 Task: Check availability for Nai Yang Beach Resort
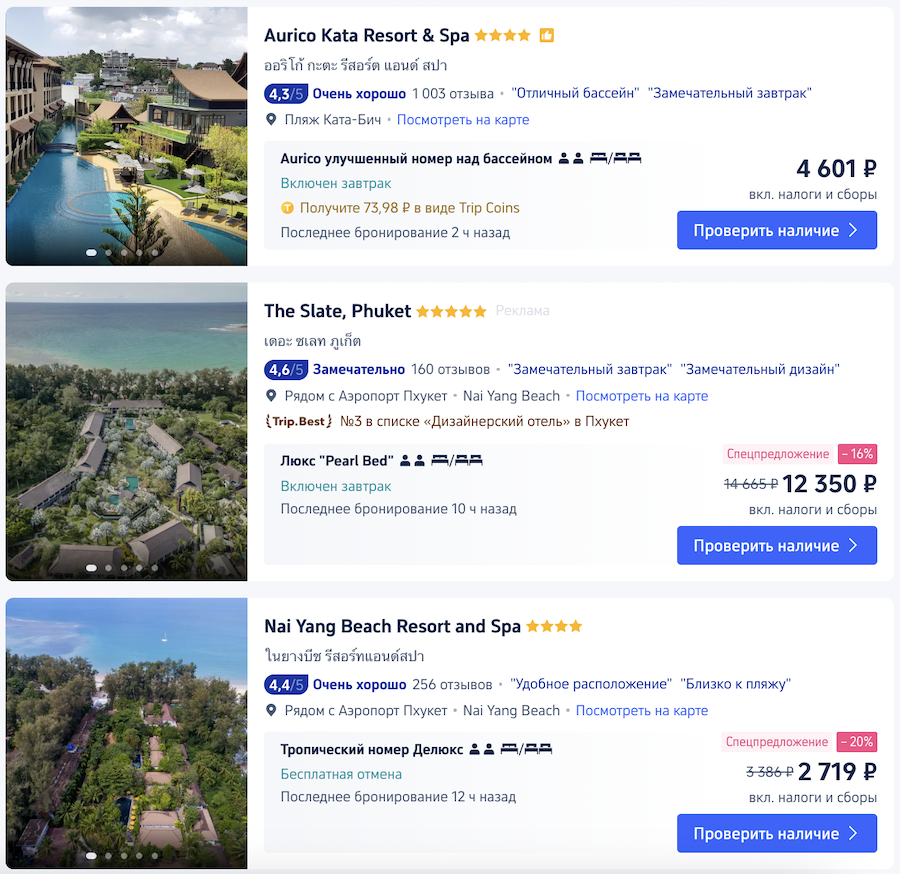tap(776, 833)
